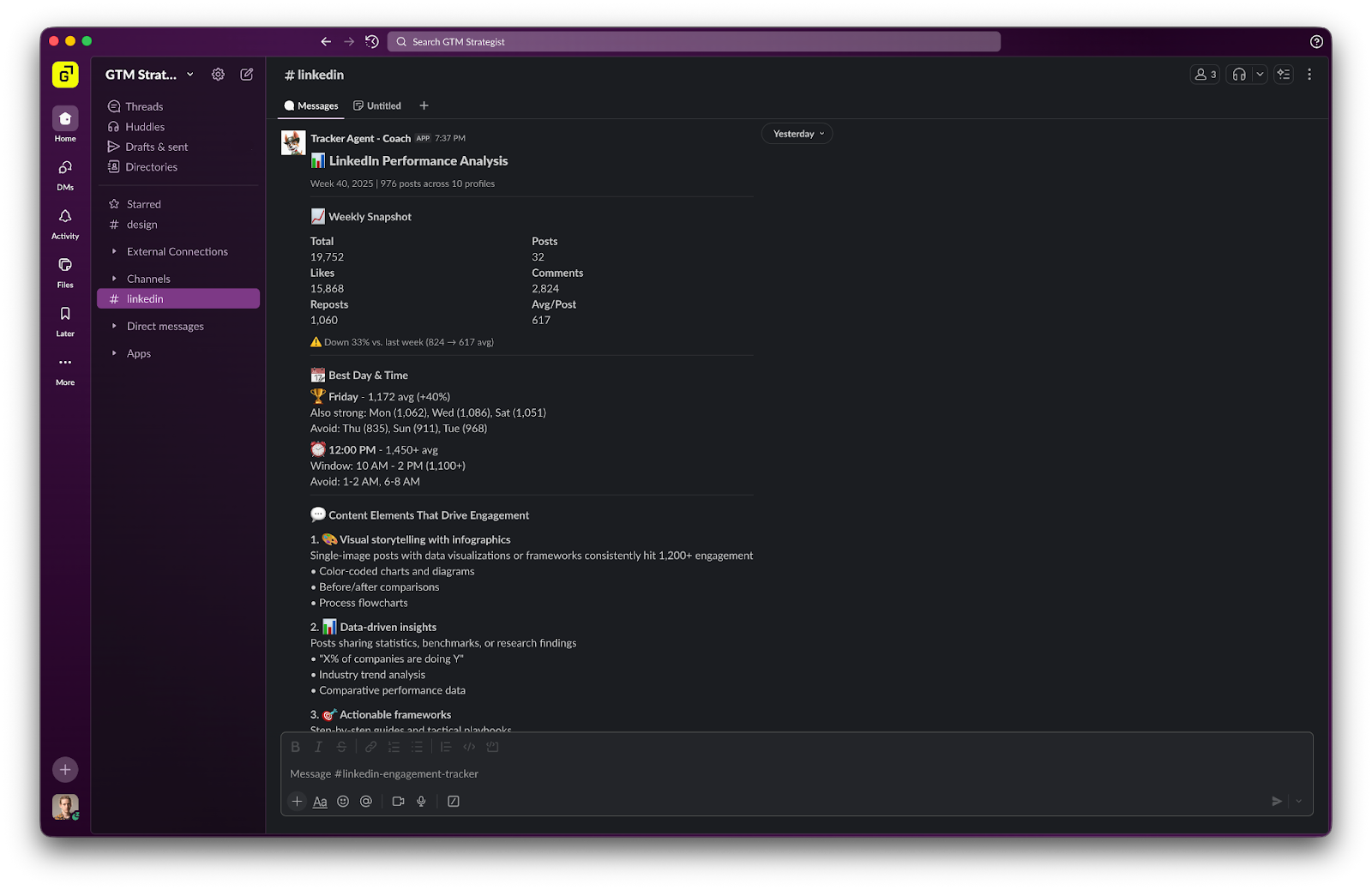Go back in navigation history
This screenshot has width=1372, height=890.
326,41
